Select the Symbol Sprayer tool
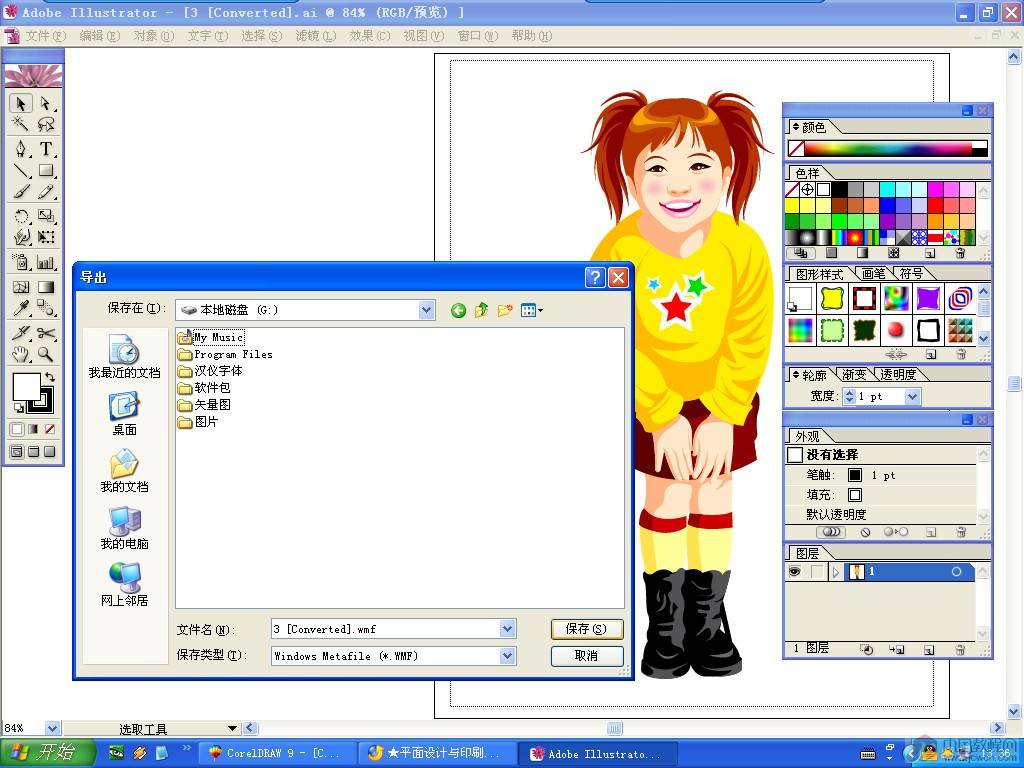Screen dimensions: 1024x768 (21, 262)
